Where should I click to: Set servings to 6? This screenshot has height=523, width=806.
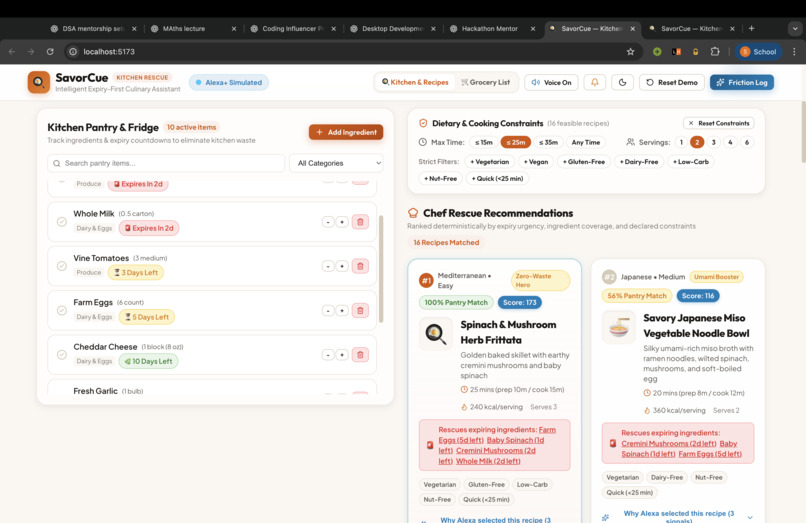(x=747, y=142)
